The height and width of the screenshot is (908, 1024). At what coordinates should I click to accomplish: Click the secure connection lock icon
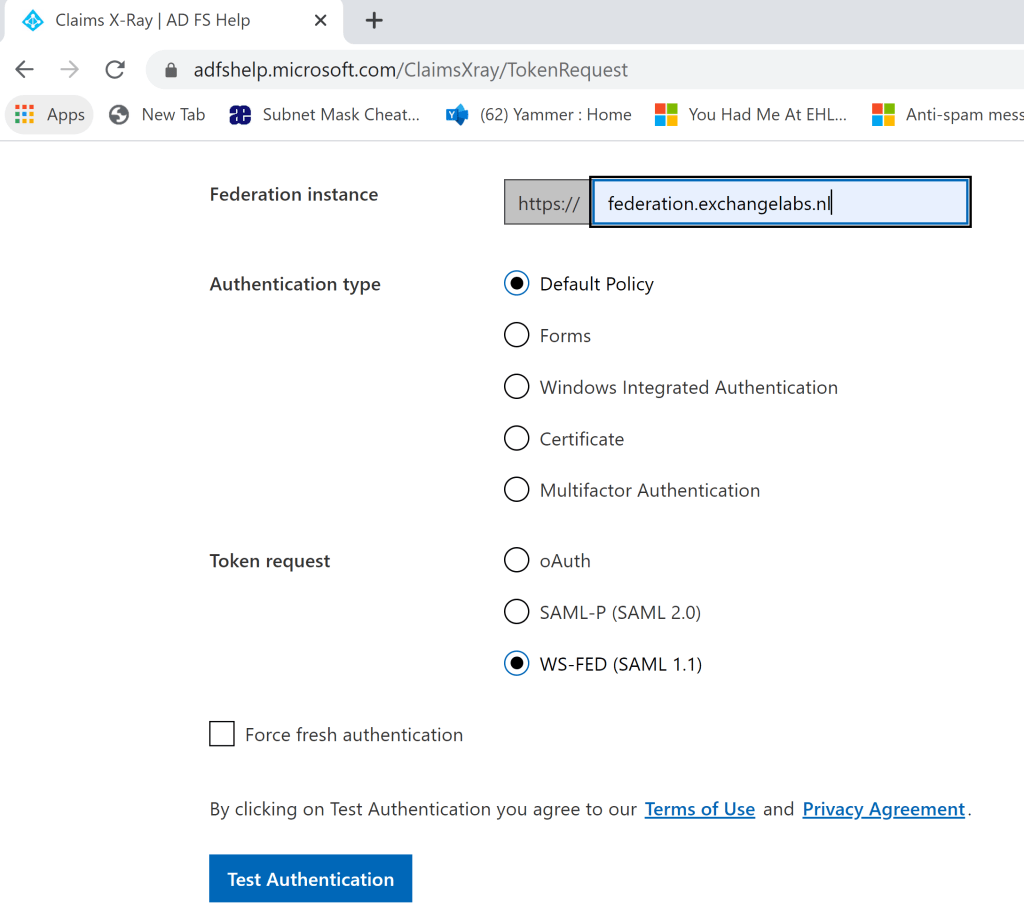172,69
